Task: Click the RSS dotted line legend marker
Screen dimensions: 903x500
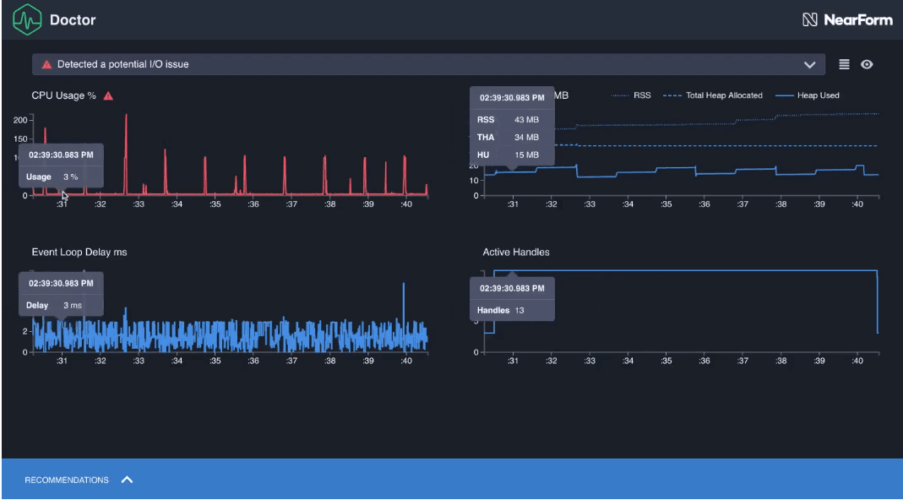Action: [x=620, y=96]
